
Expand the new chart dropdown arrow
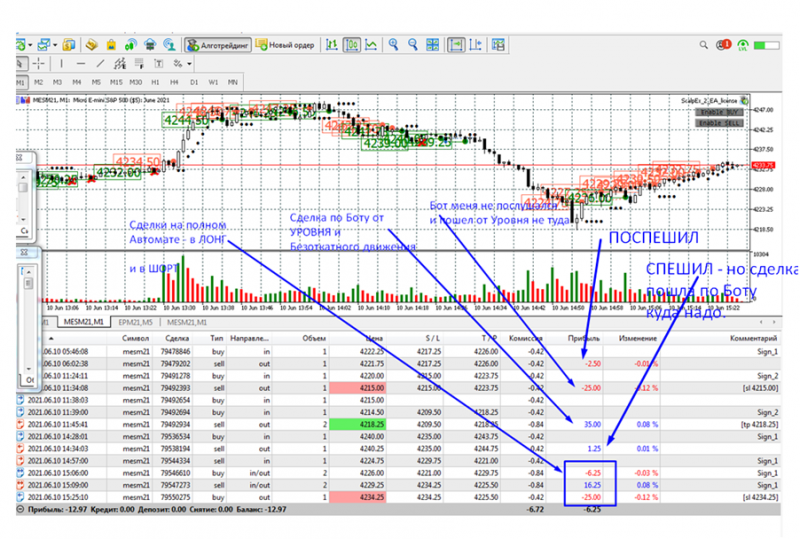pos(31,45)
